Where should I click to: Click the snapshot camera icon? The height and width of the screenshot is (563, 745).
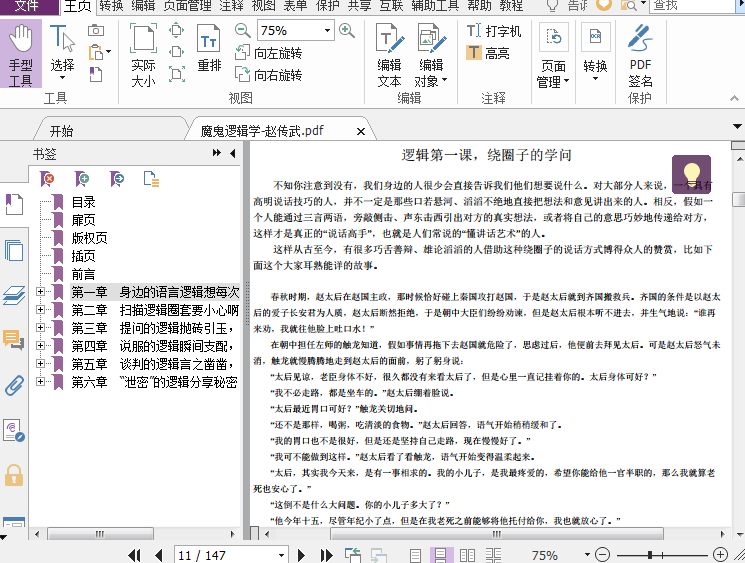[96, 30]
